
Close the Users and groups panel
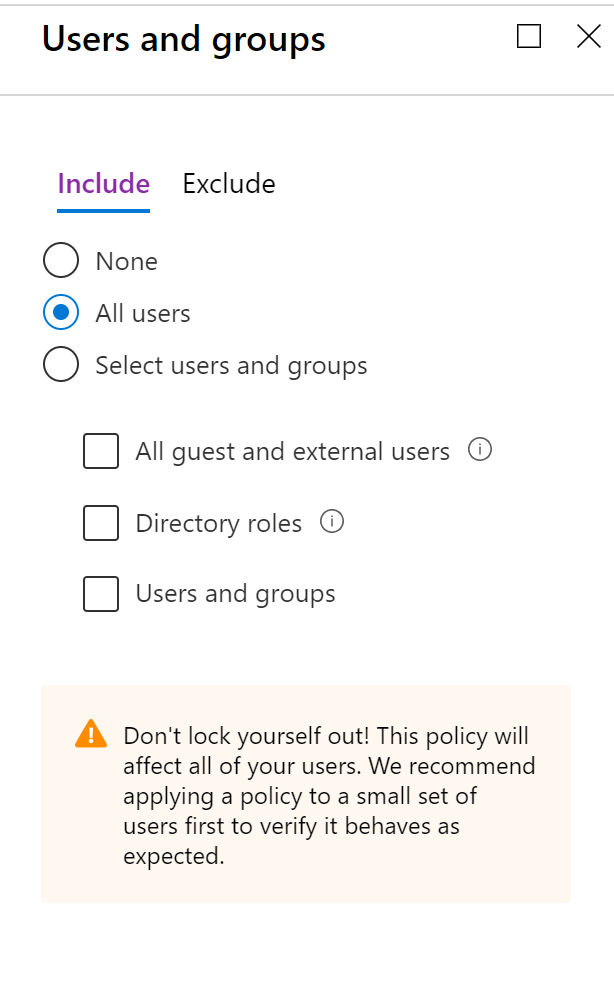click(589, 36)
